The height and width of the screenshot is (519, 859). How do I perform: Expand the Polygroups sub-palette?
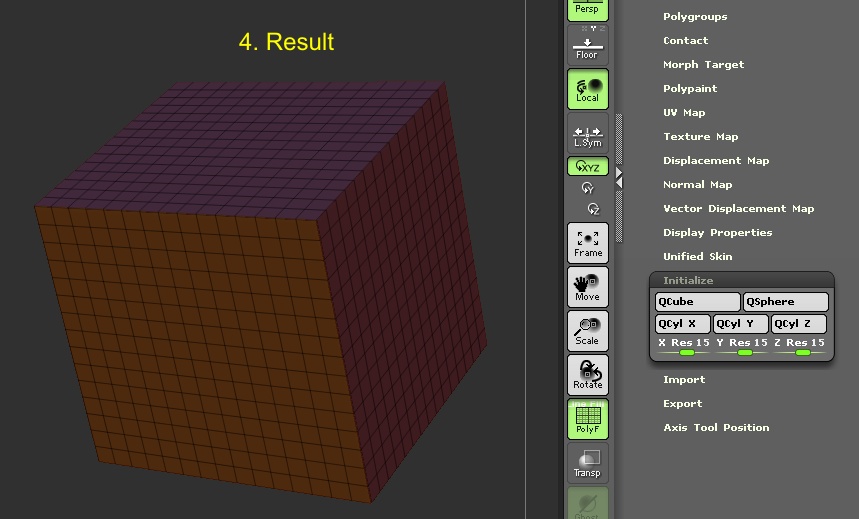click(x=695, y=16)
